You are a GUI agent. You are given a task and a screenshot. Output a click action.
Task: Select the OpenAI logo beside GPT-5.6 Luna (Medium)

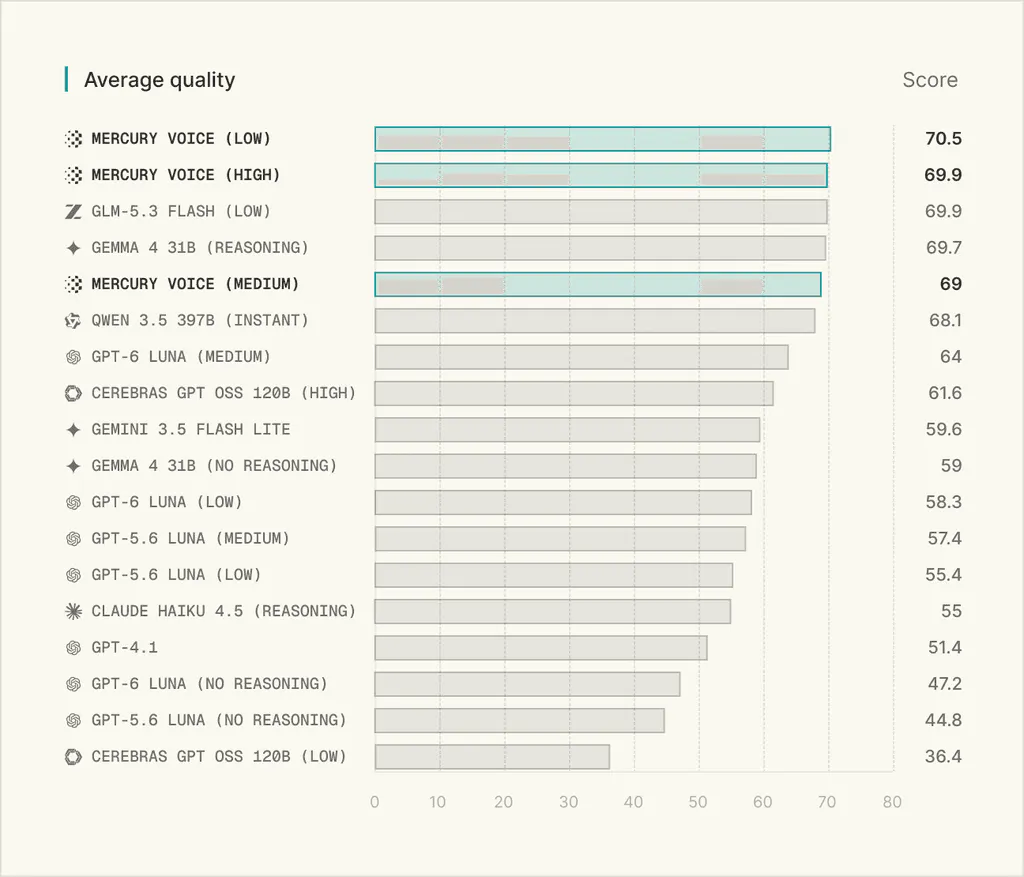tap(73, 539)
